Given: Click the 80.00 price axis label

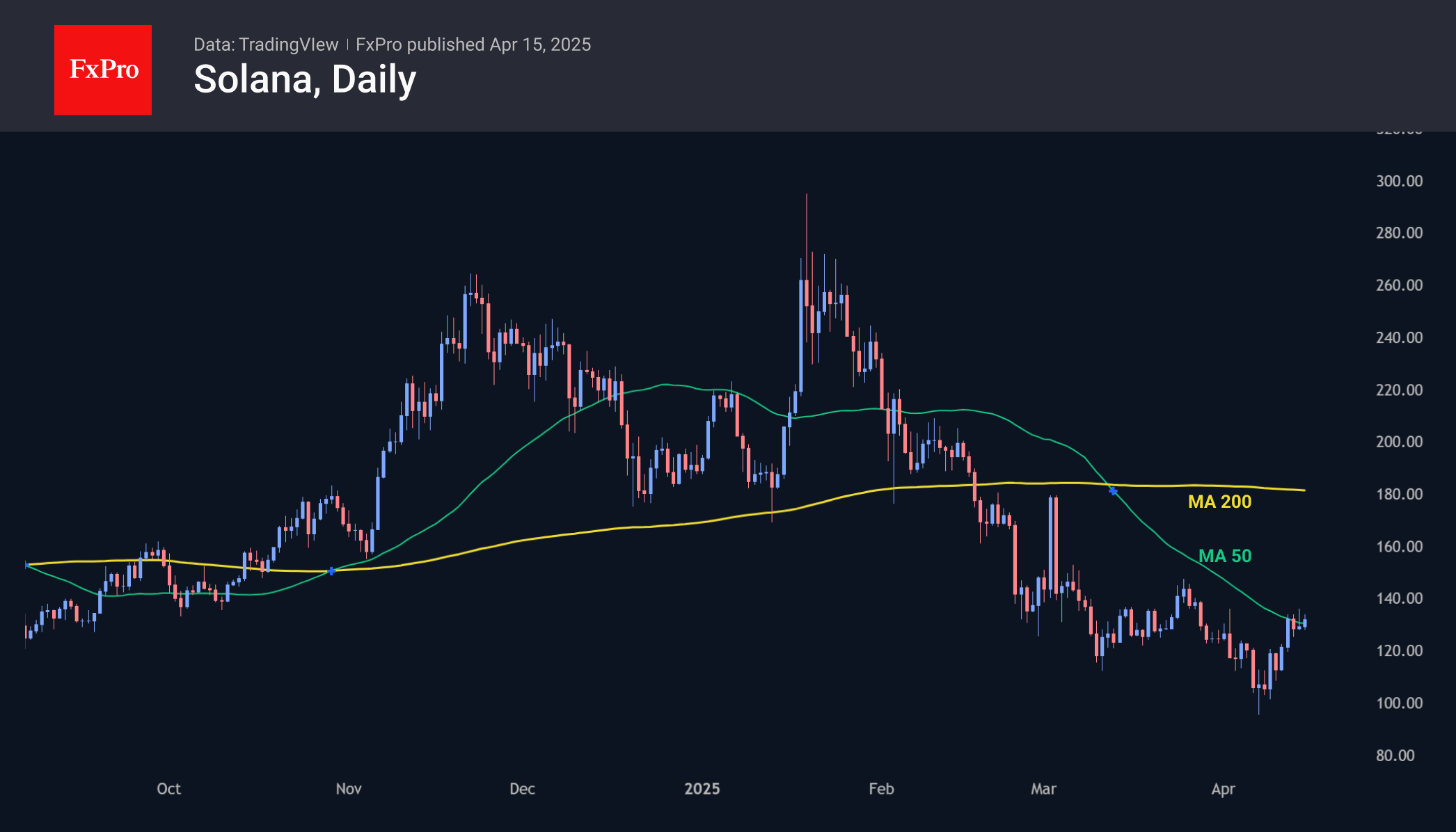Looking at the screenshot, I should tap(1395, 755).
